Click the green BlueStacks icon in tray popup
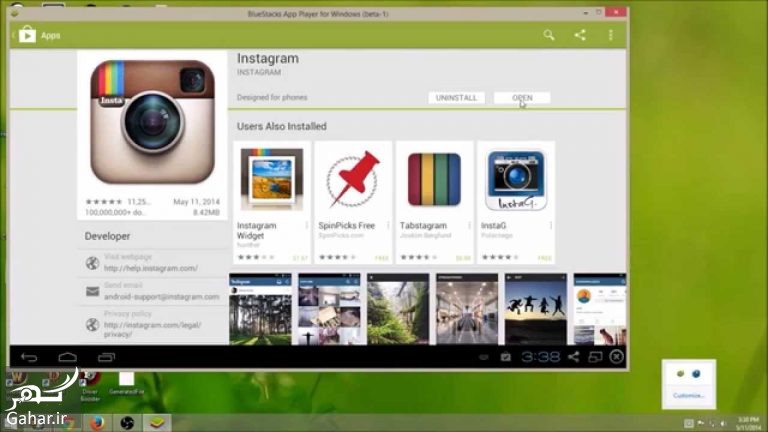Viewport: 768px width, 432px height. click(680, 374)
